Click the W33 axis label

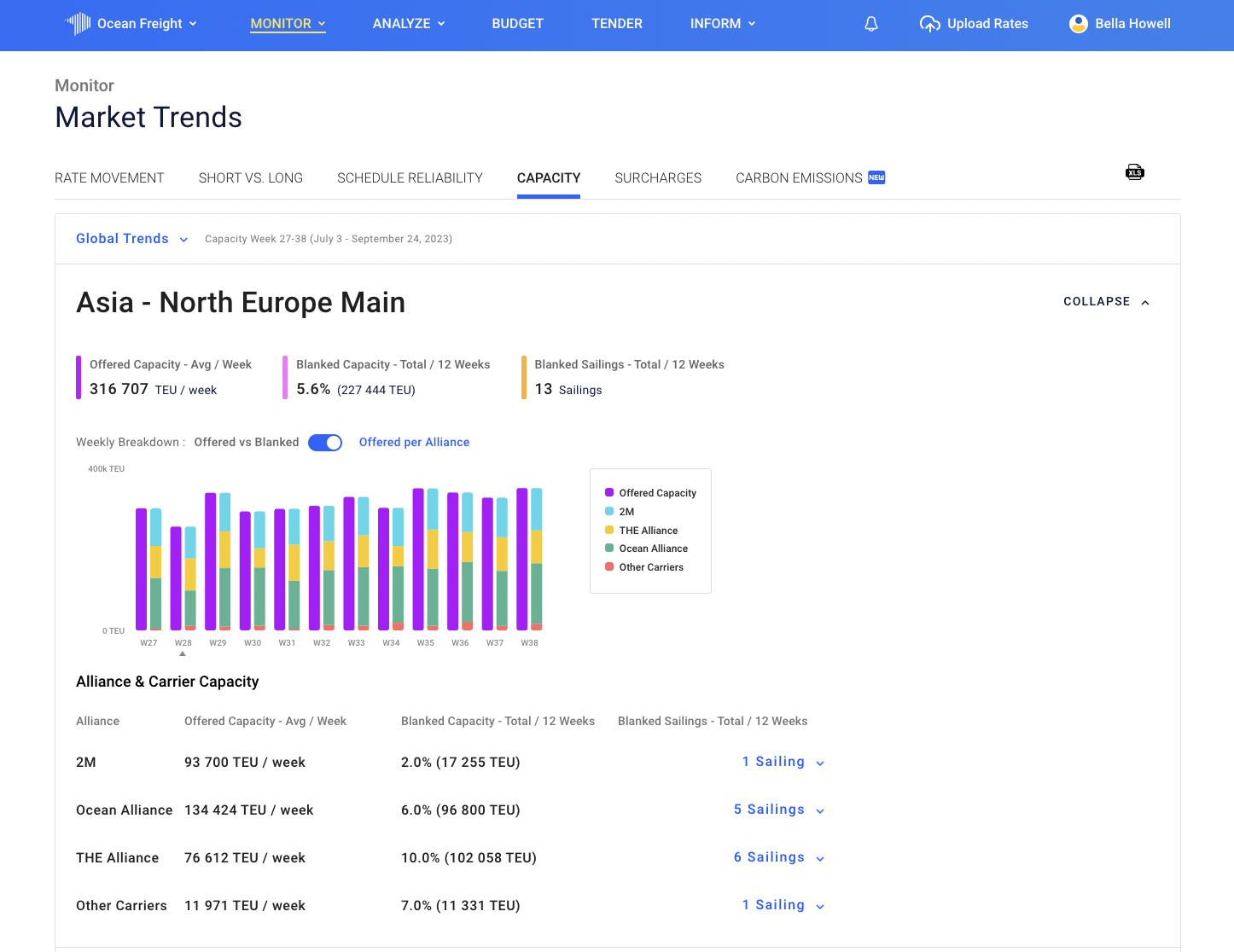click(356, 643)
